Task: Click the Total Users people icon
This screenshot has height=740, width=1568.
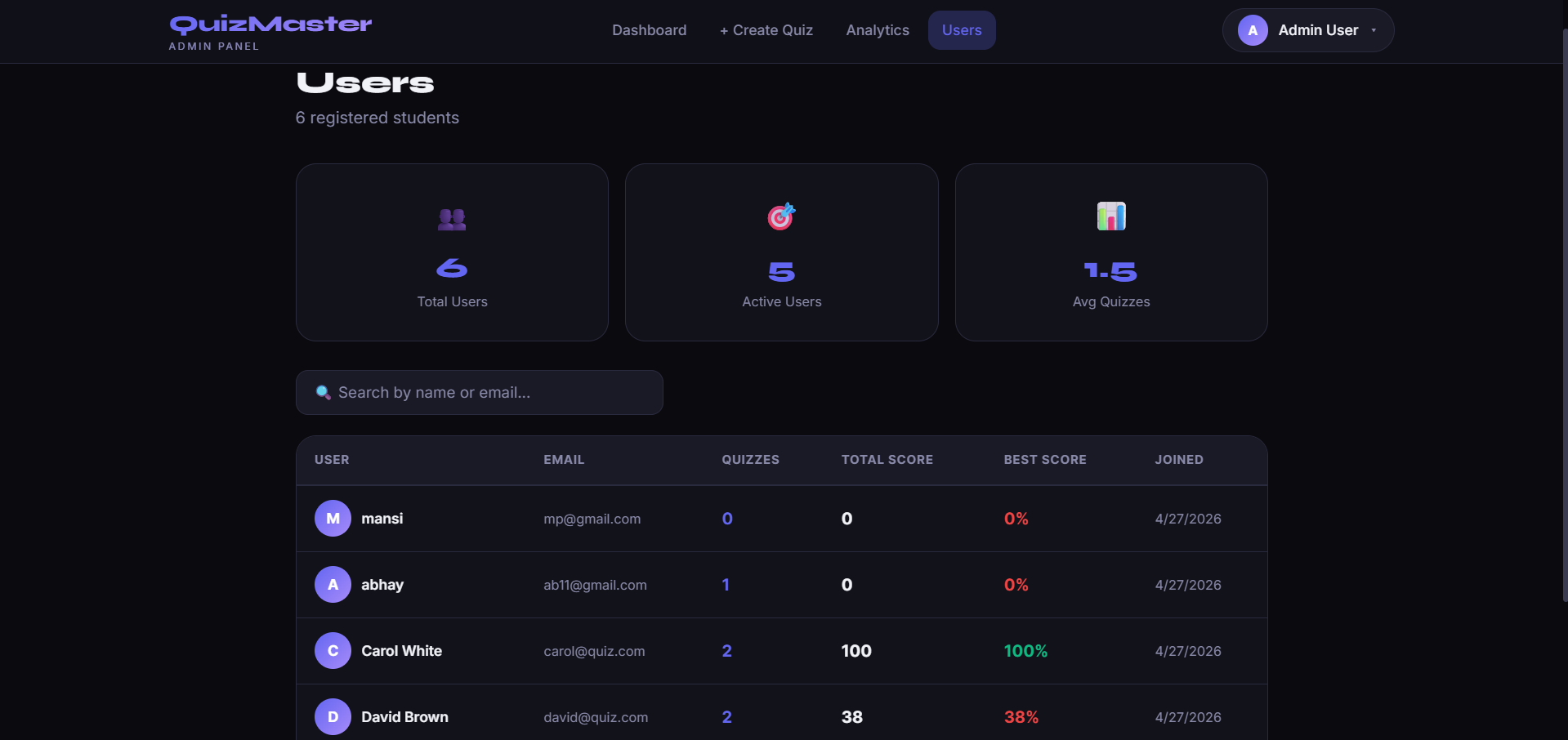Action: 452,219
